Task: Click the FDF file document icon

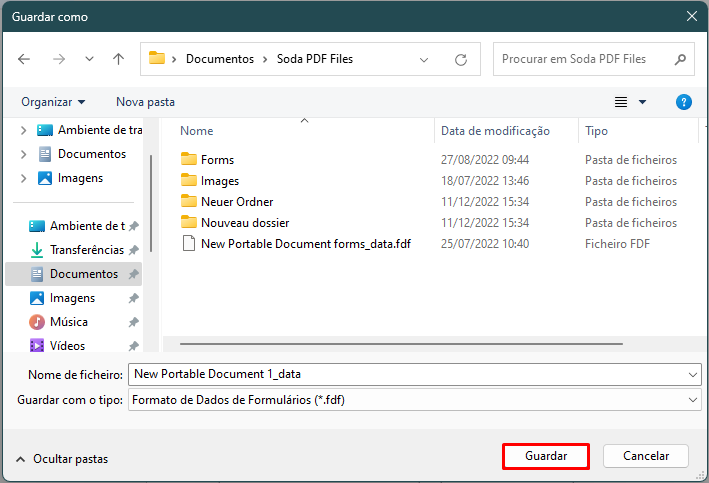Action: click(189, 243)
